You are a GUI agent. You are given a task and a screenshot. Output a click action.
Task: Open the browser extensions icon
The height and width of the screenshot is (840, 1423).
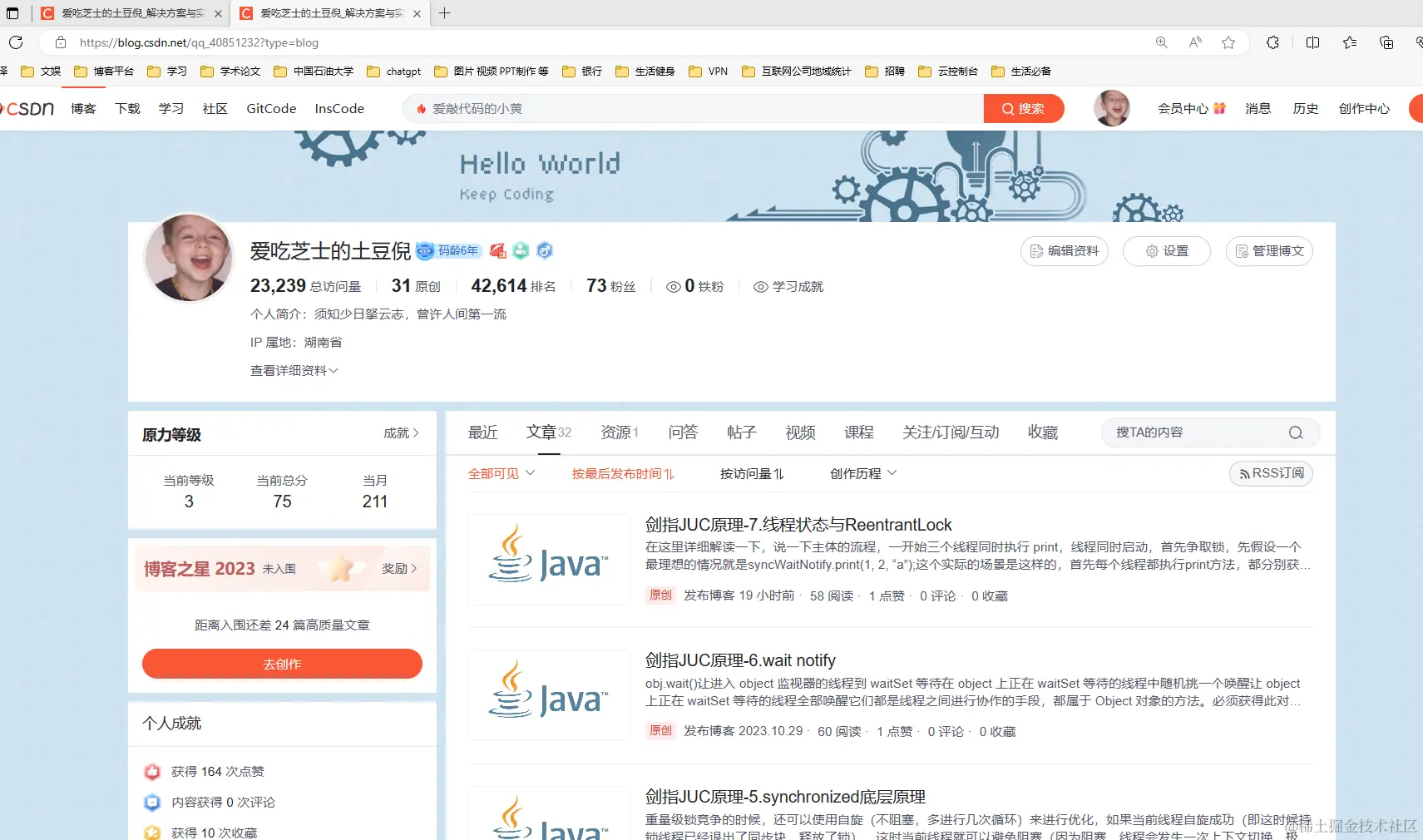[x=1272, y=42]
